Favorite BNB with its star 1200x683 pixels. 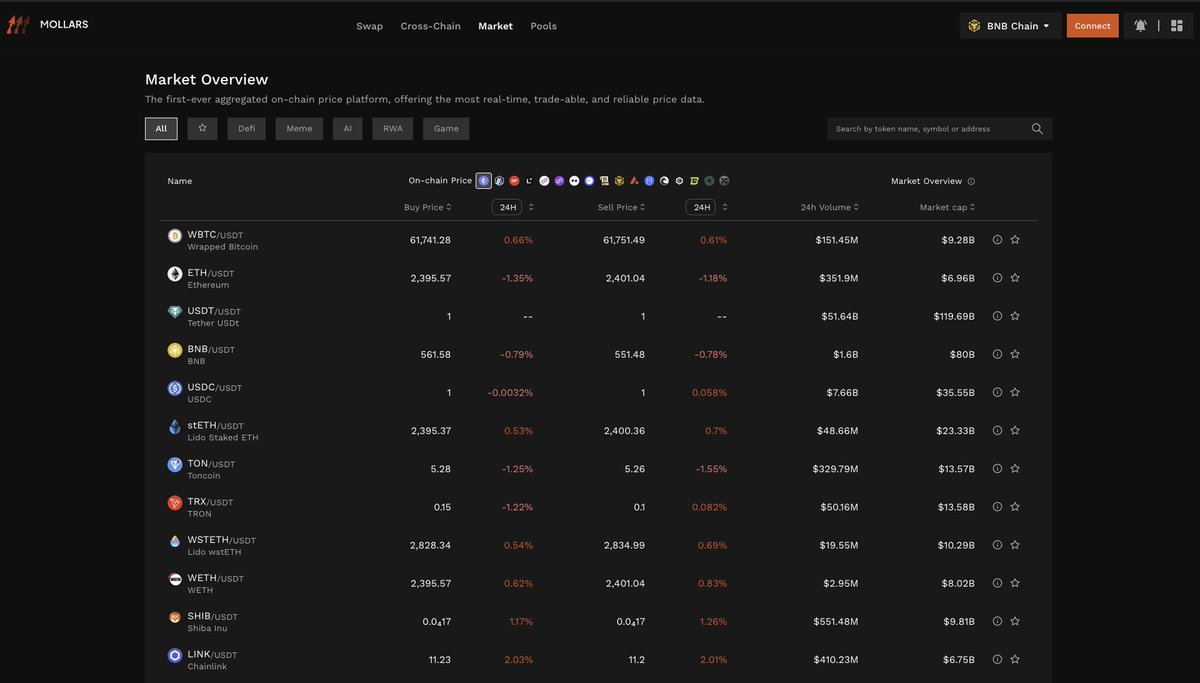tap(1015, 354)
